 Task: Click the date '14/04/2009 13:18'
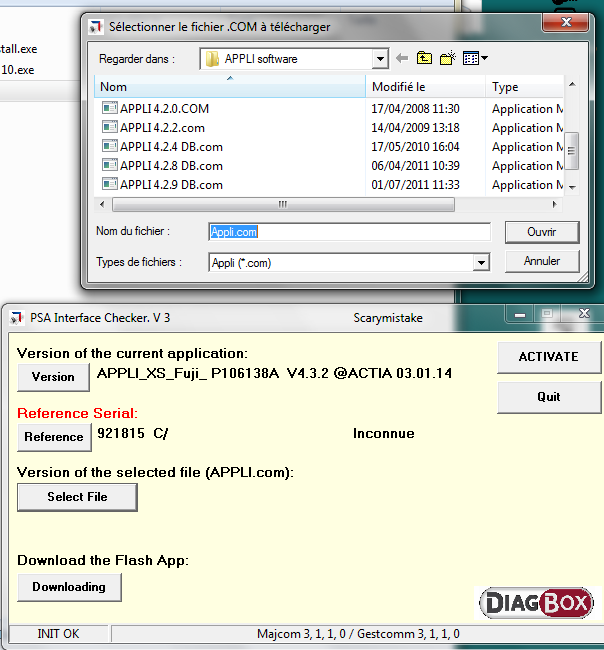(x=415, y=128)
